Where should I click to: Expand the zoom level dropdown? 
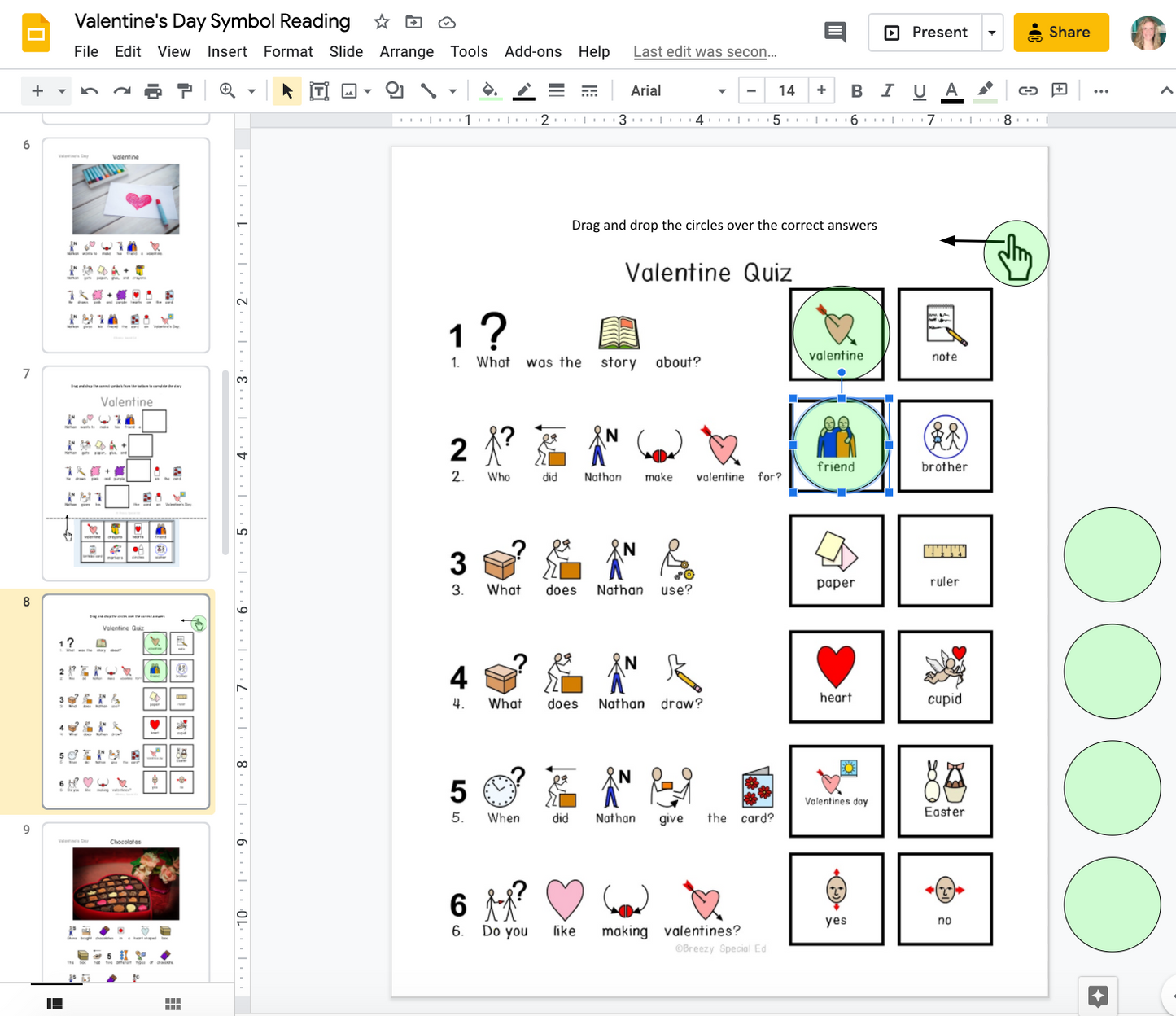[x=251, y=90]
